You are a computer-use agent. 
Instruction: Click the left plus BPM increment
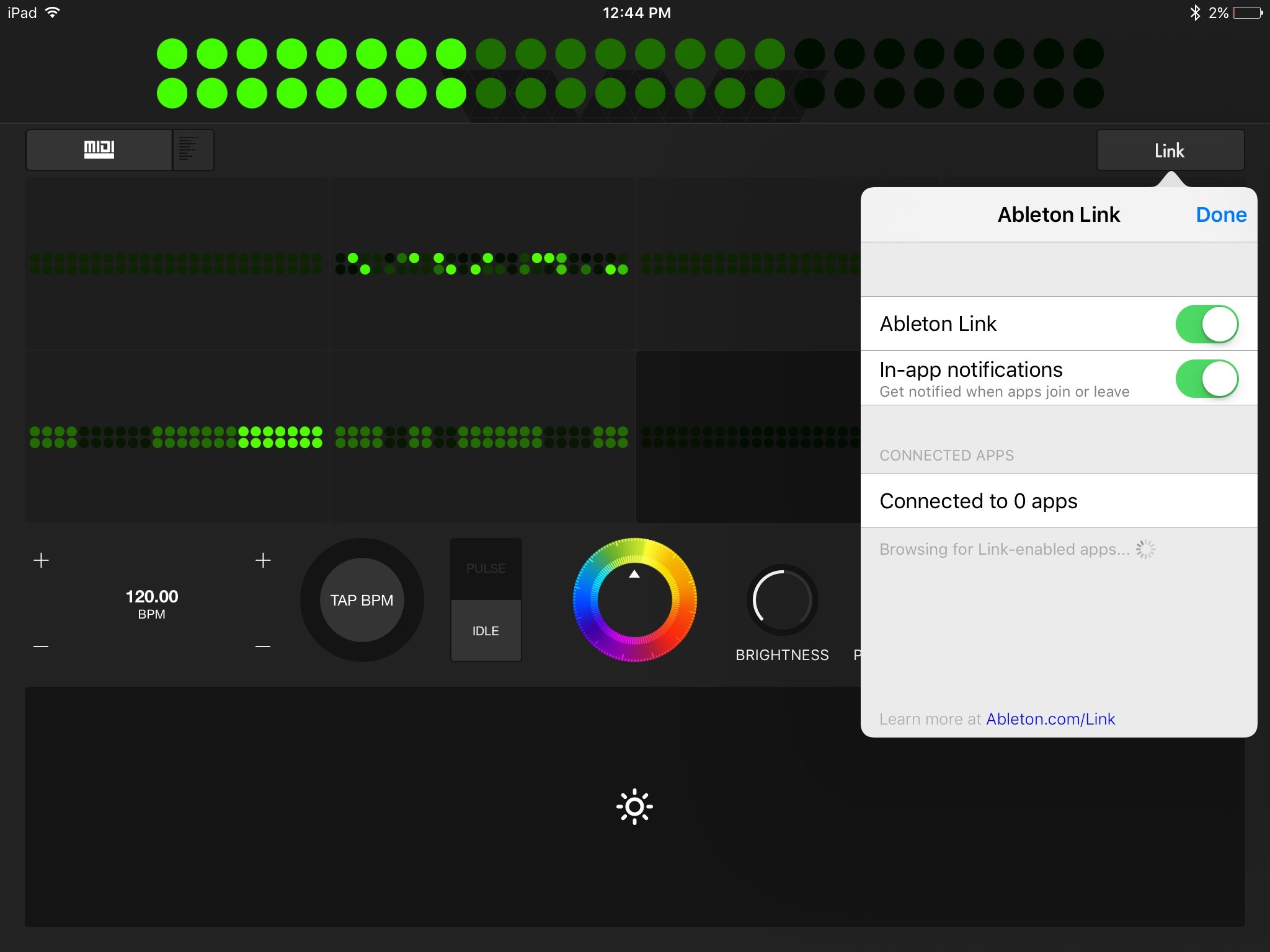tap(41, 560)
